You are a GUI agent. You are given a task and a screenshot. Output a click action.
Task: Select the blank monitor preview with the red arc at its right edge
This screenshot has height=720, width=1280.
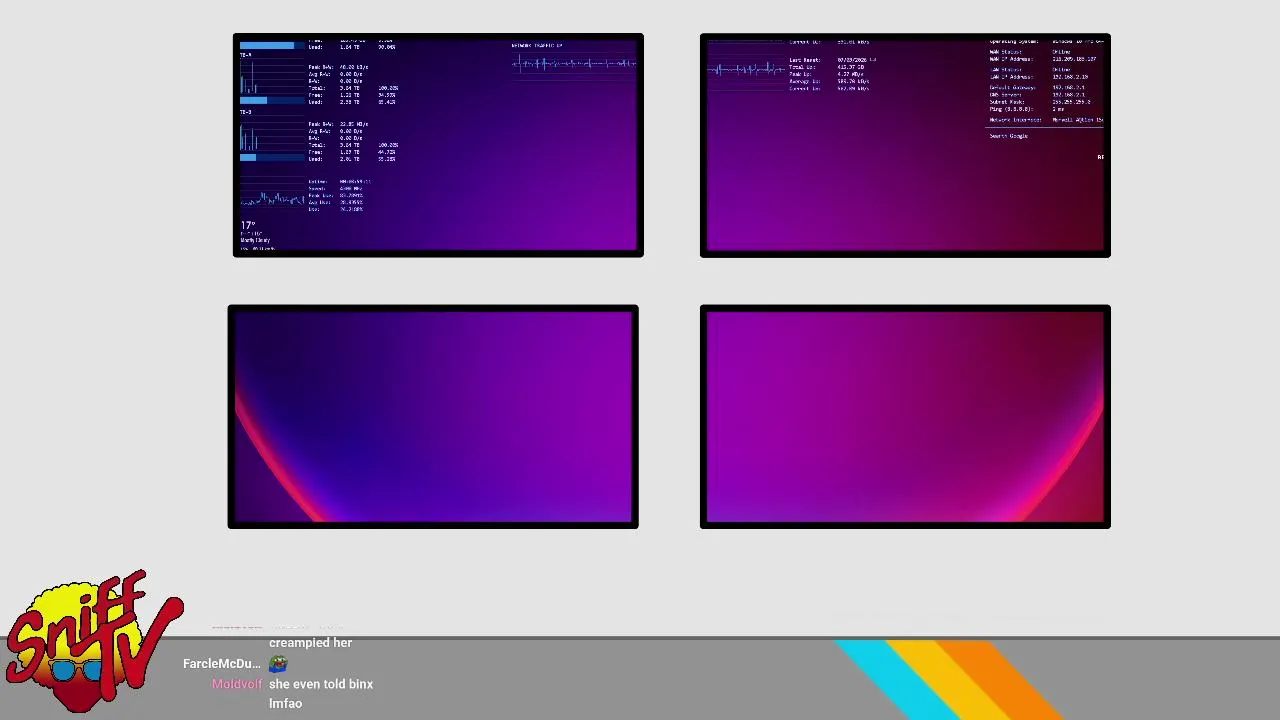[x=905, y=416]
